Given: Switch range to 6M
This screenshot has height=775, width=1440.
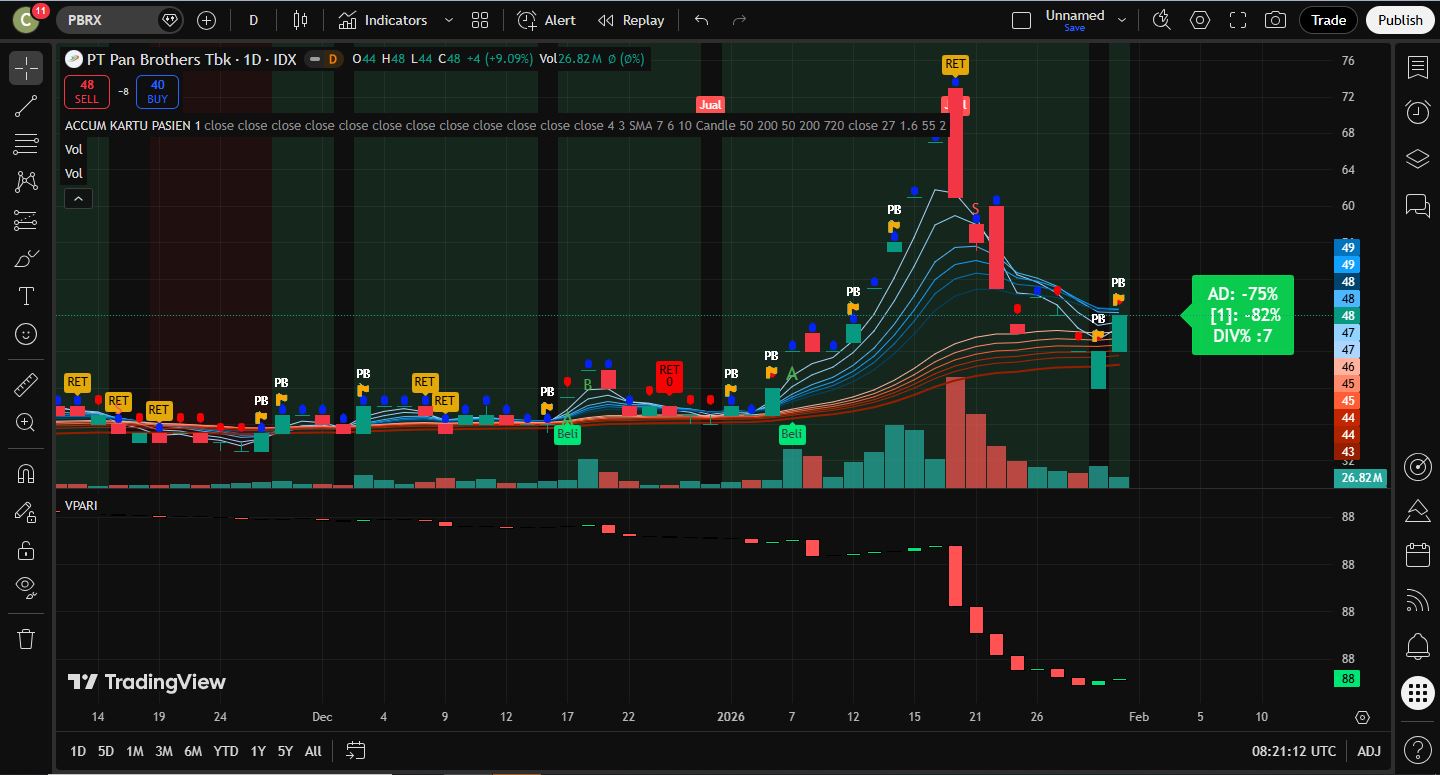Looking at the screenshot, I should 193,751.
